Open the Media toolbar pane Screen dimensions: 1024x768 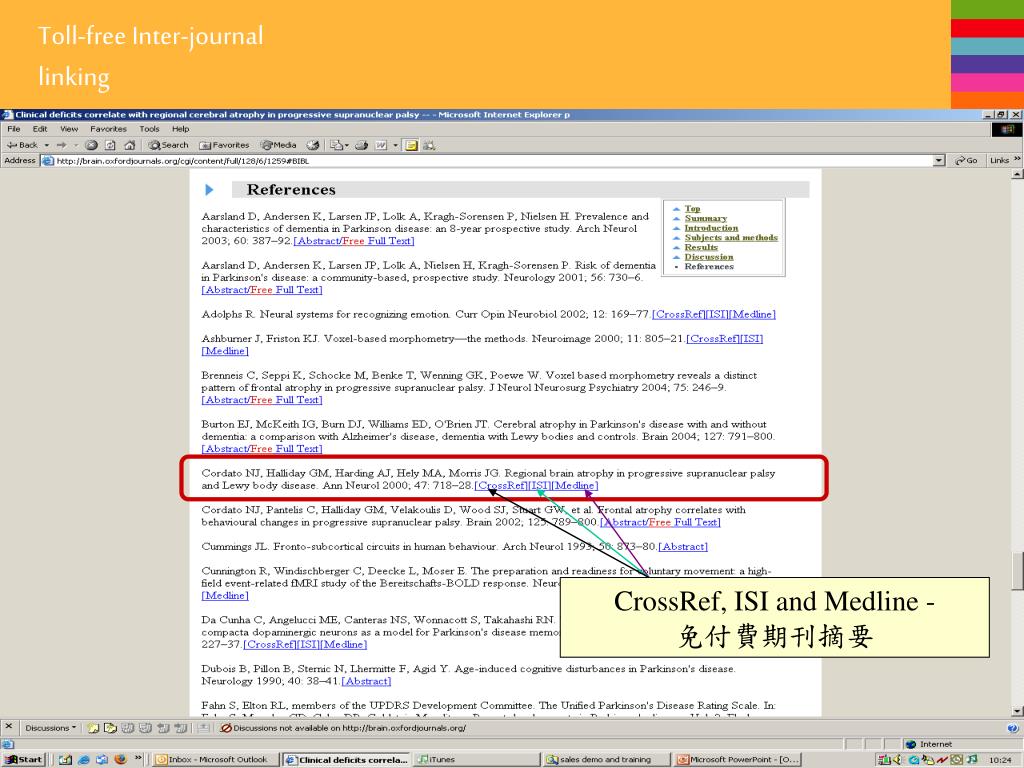279,145
